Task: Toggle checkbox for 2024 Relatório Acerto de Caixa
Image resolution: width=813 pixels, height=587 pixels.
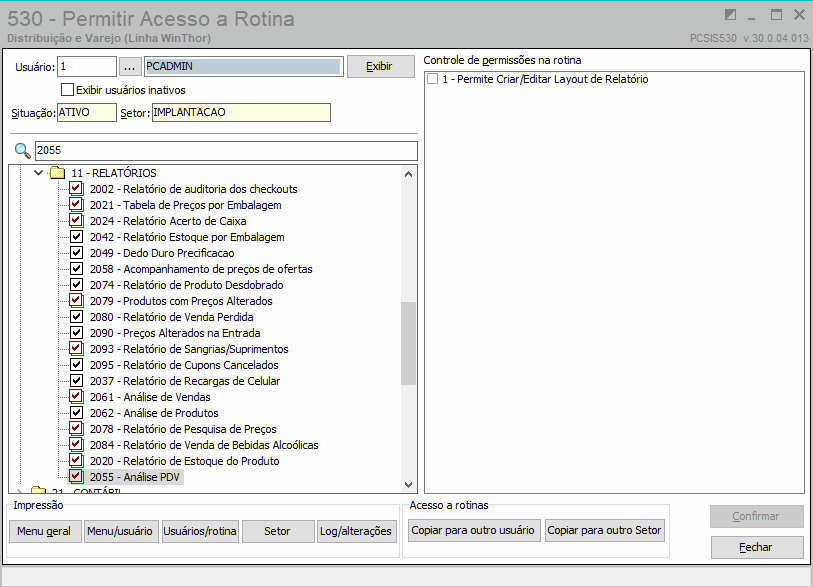Action: click(76, 221)
